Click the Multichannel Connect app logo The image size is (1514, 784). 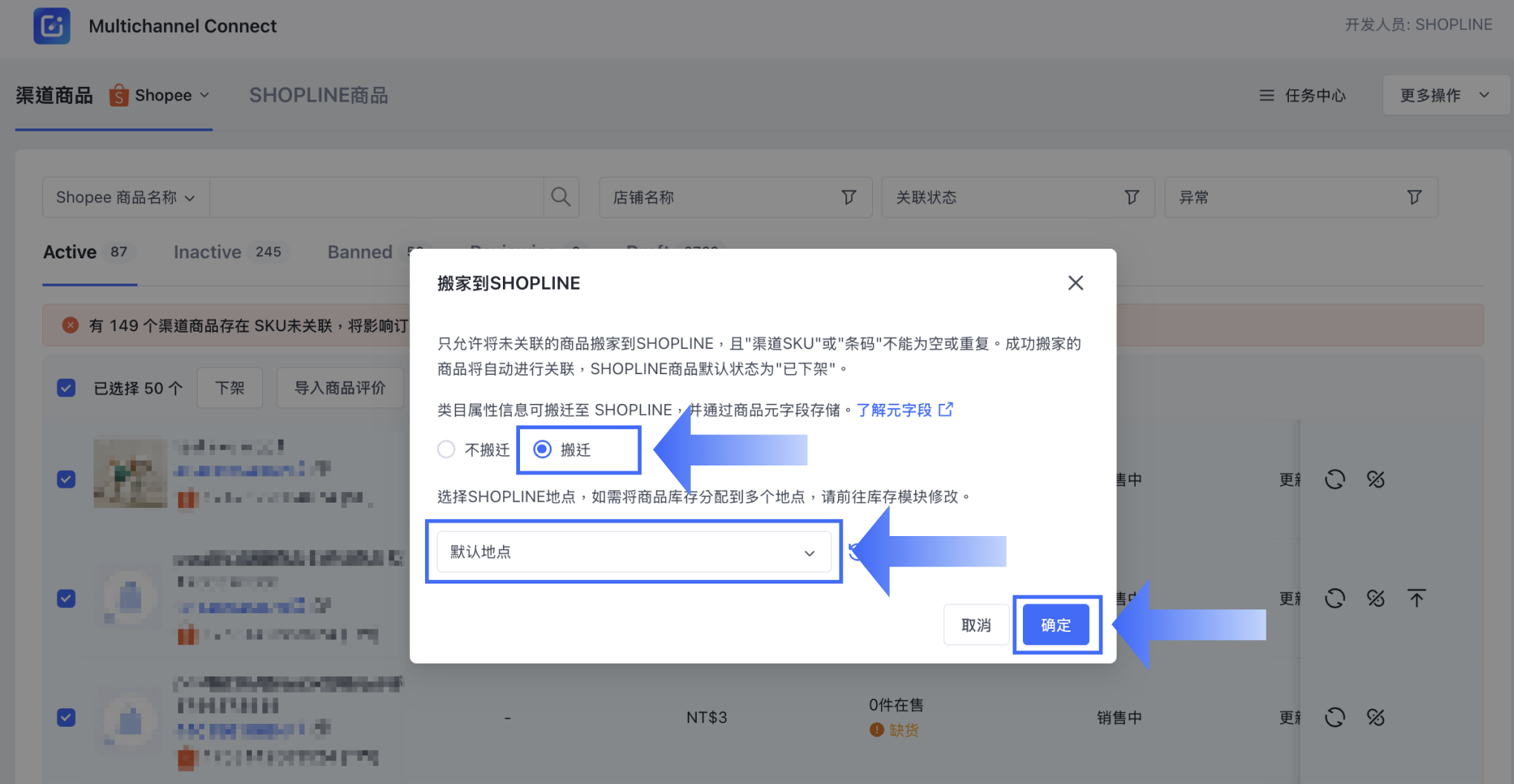pyautogui.click(x=52, y=26)
